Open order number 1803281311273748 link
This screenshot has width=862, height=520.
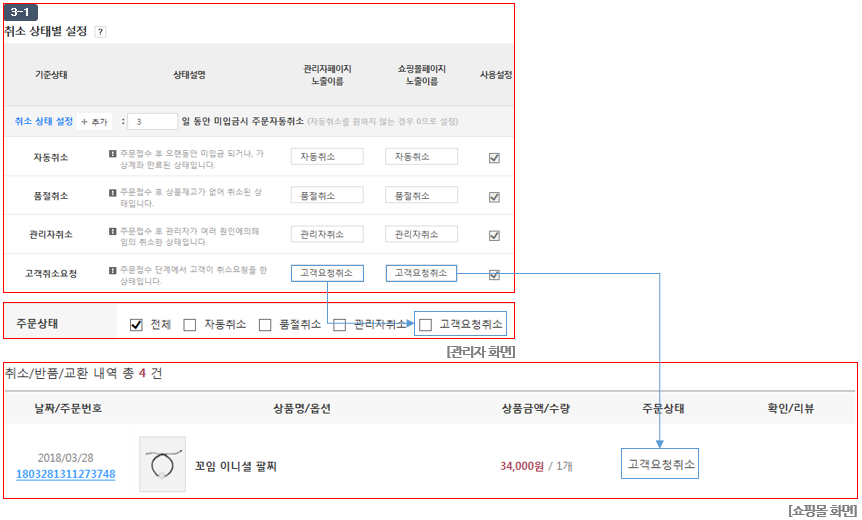coord(65,474)
